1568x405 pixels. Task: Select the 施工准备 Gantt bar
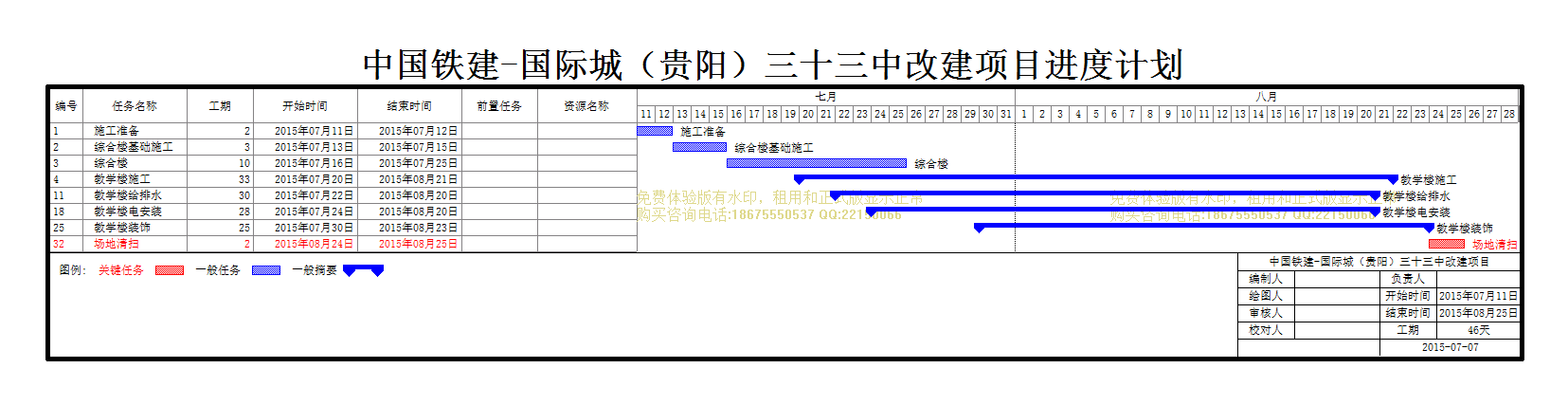tap(655, 131)
